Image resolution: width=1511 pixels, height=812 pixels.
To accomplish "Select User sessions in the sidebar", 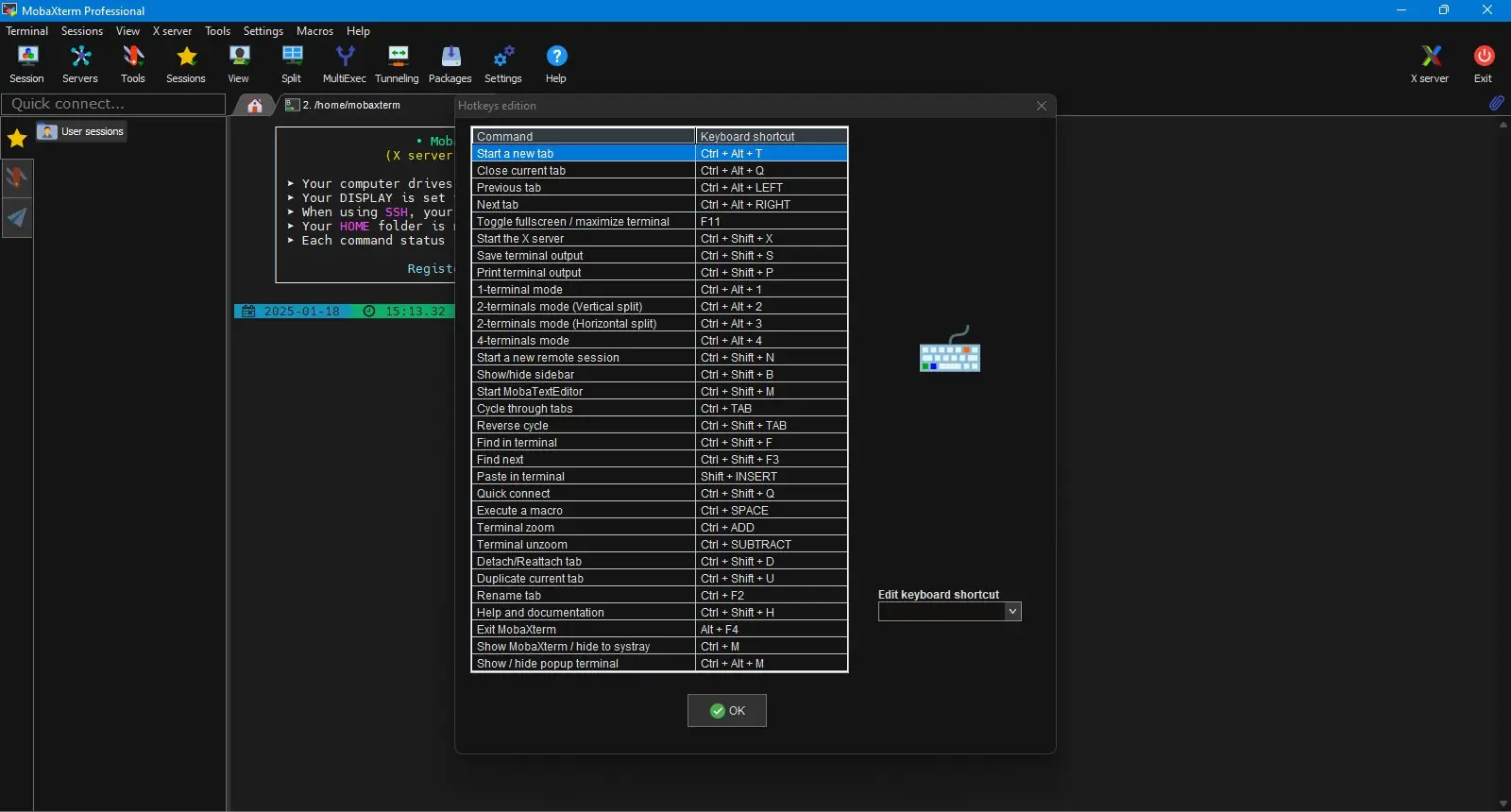I will tap(82, 131).
